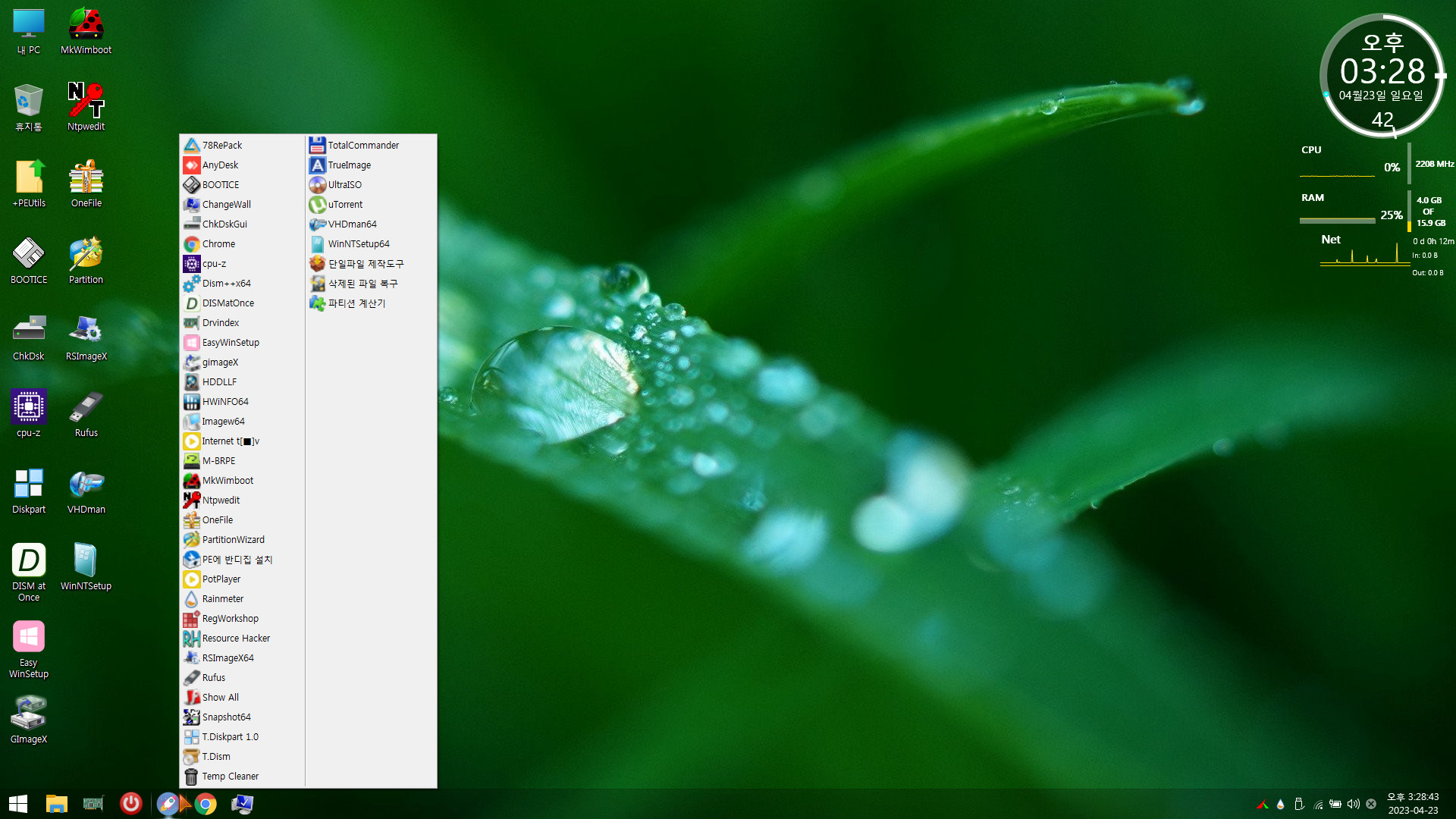Select 78RePack in the program menu
The image size is (1456, 819).
(x=242, y=145)
